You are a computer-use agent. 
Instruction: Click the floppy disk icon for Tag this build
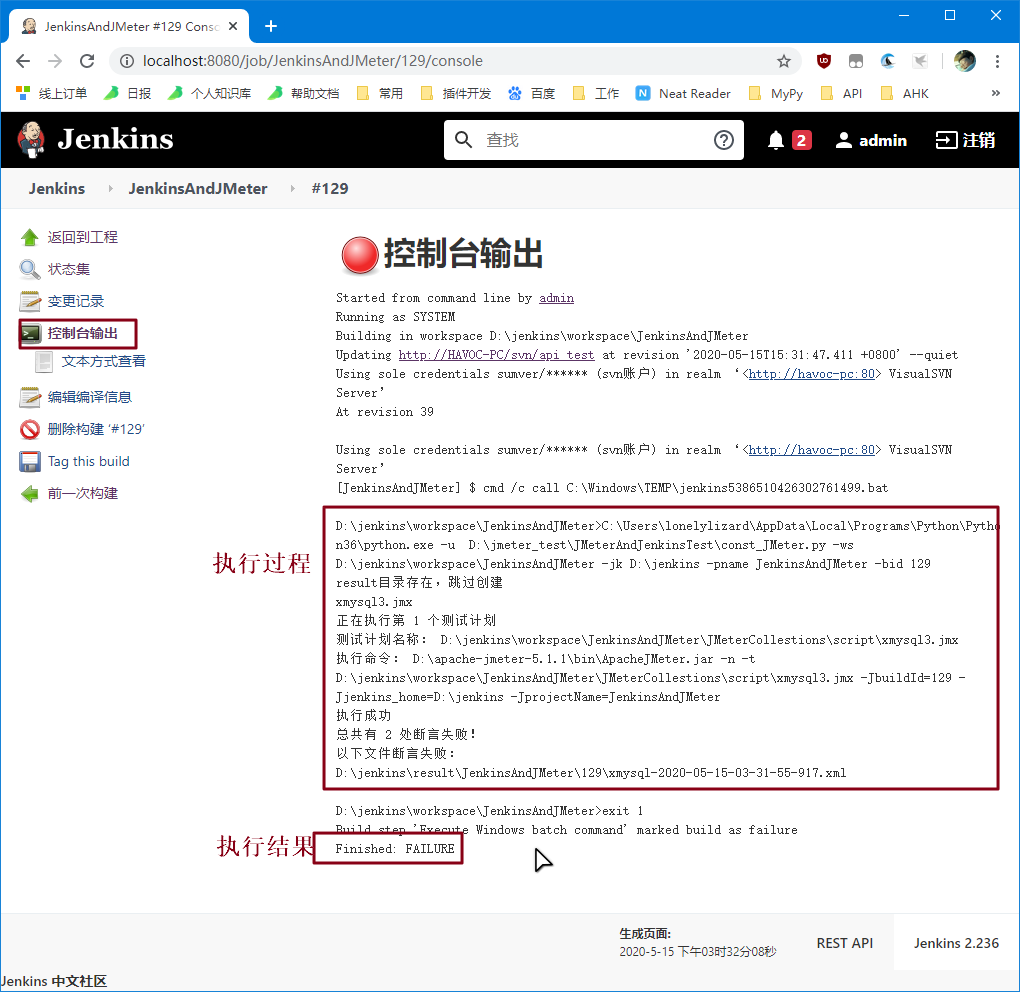tap(29, 461)
